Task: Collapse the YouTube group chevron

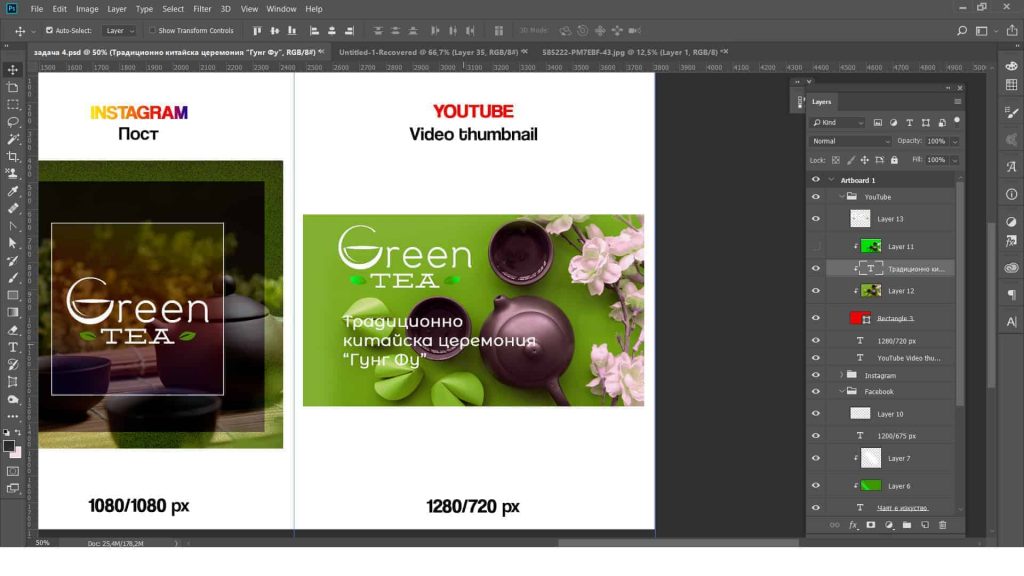Action: click(x=842, y=197)
